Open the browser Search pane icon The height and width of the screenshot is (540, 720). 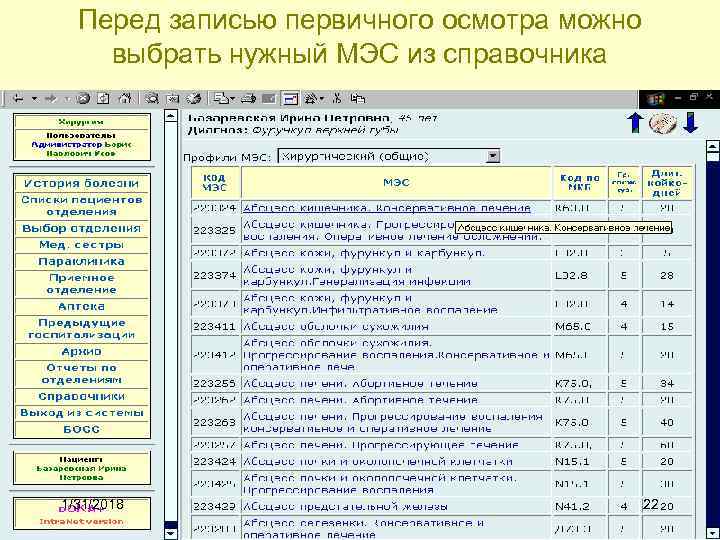tap(152, 99)
